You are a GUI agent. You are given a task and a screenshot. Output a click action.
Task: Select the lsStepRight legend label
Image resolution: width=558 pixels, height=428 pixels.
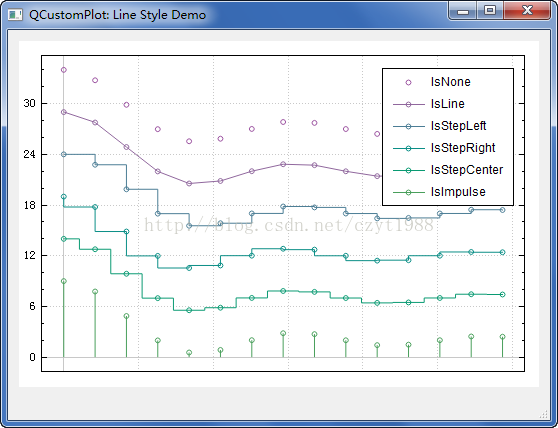coord(463,148)
